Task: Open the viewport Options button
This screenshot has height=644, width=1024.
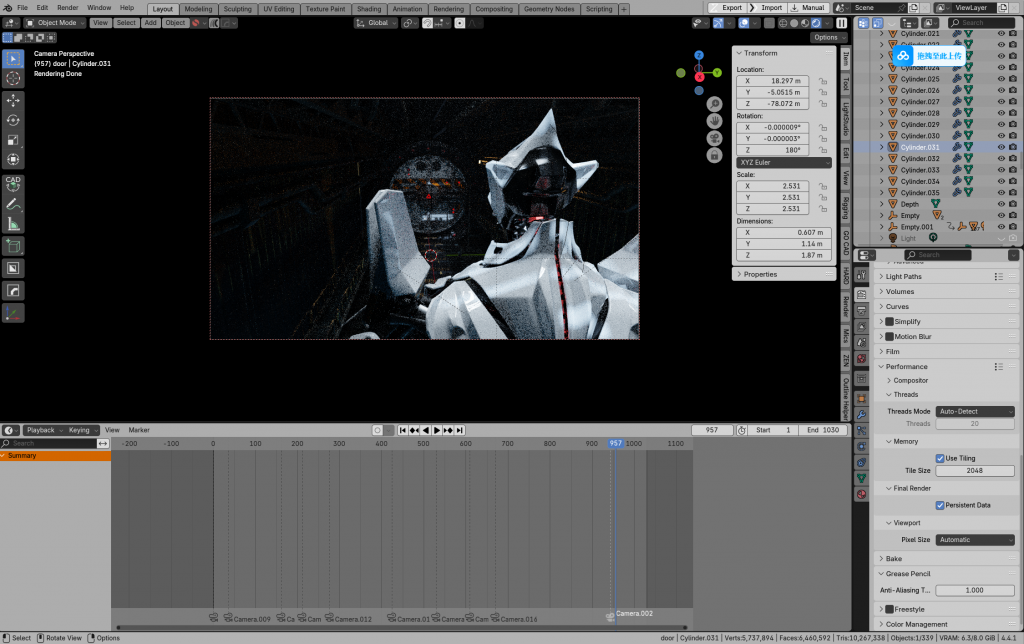Action: point(827,38)
